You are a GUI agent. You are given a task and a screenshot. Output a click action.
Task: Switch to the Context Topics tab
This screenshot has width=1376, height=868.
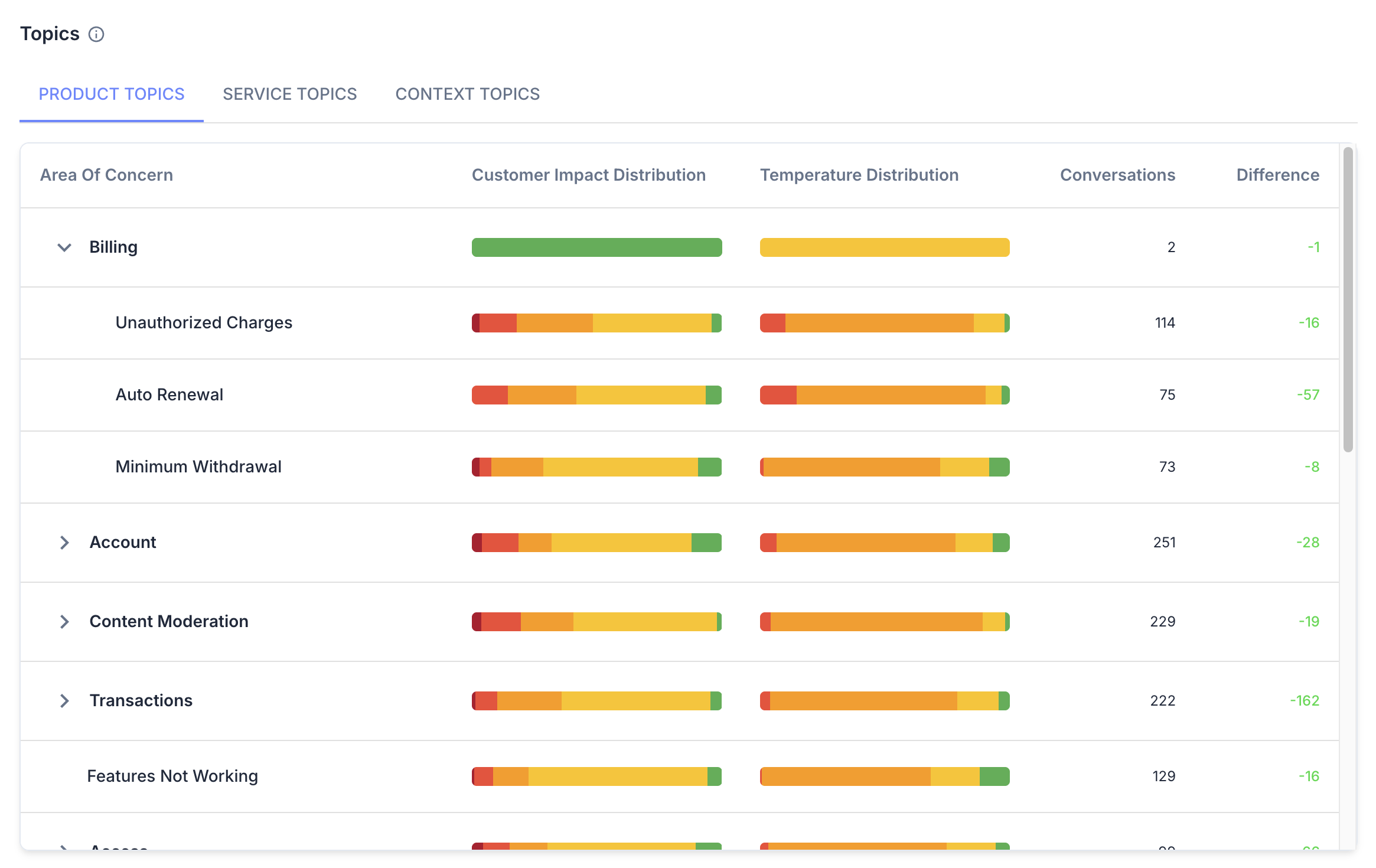tap(467, 94)
